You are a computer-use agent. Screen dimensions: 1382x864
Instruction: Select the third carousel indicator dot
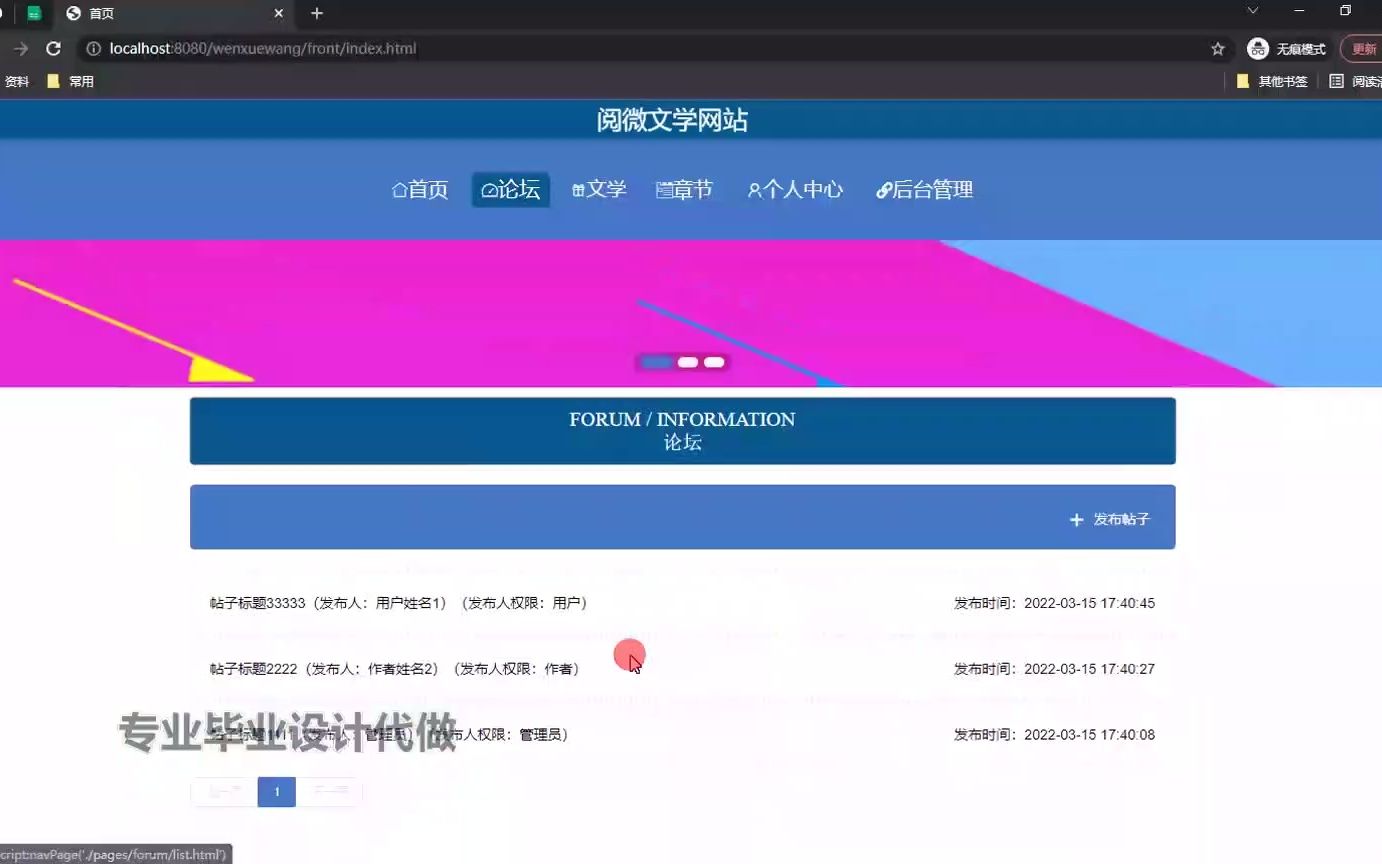[x=714, y=362]
